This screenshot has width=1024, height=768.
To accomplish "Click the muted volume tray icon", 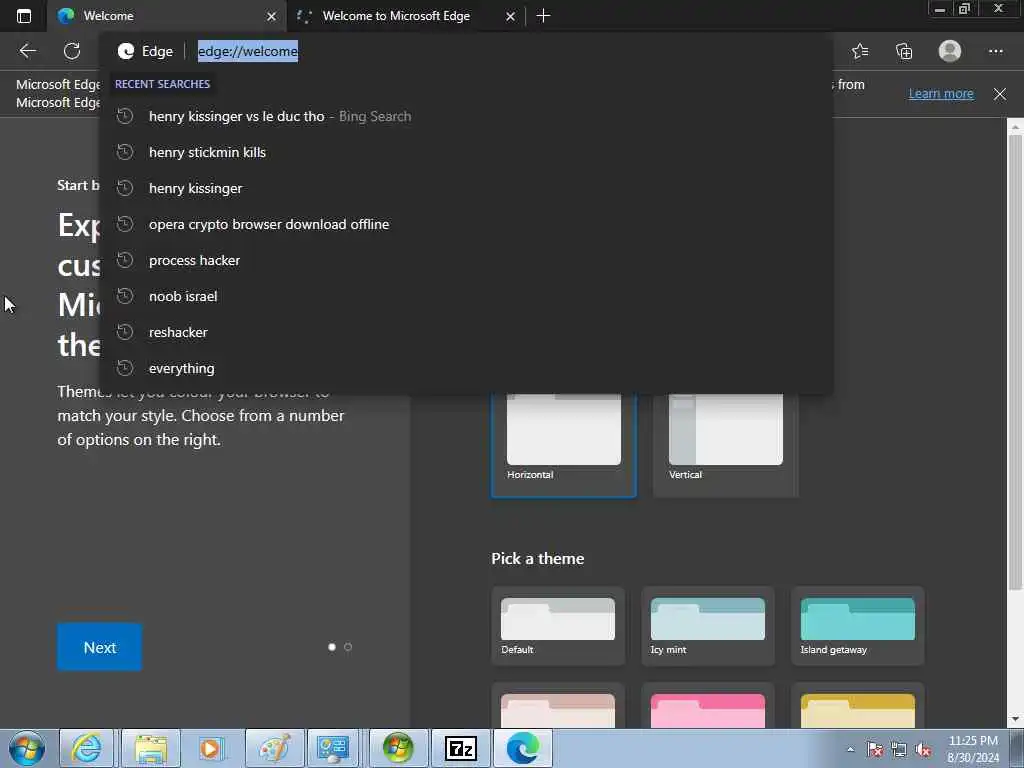I will pyautogui.click(x=923, y=750).
